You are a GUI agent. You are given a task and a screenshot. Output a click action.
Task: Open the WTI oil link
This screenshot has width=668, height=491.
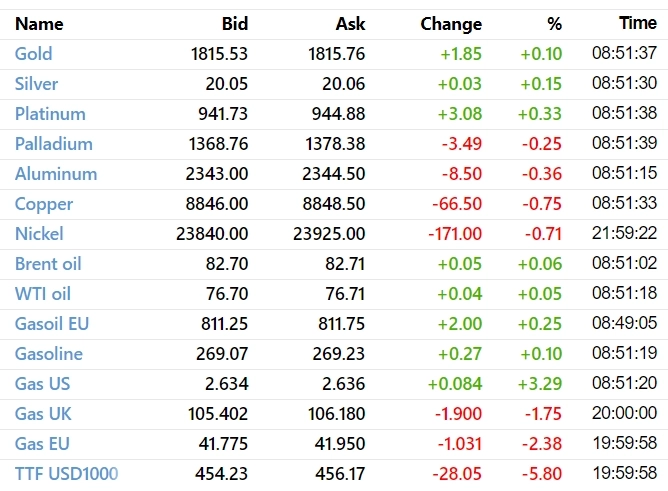click(x=43, y=294)
